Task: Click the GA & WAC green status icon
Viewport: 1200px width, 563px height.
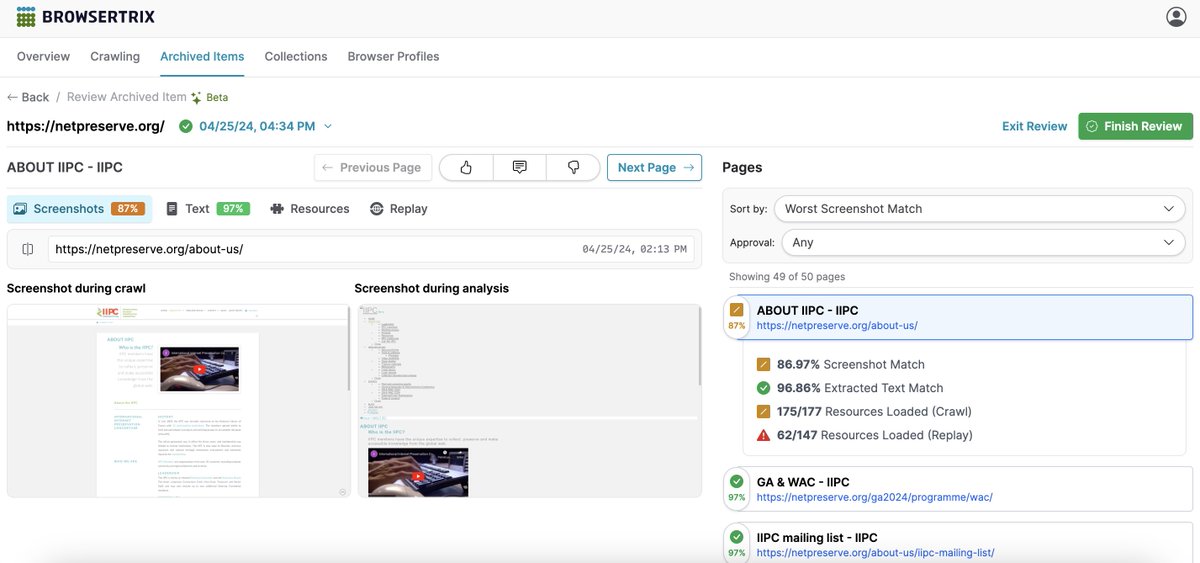Action: [x=737, y=482]
